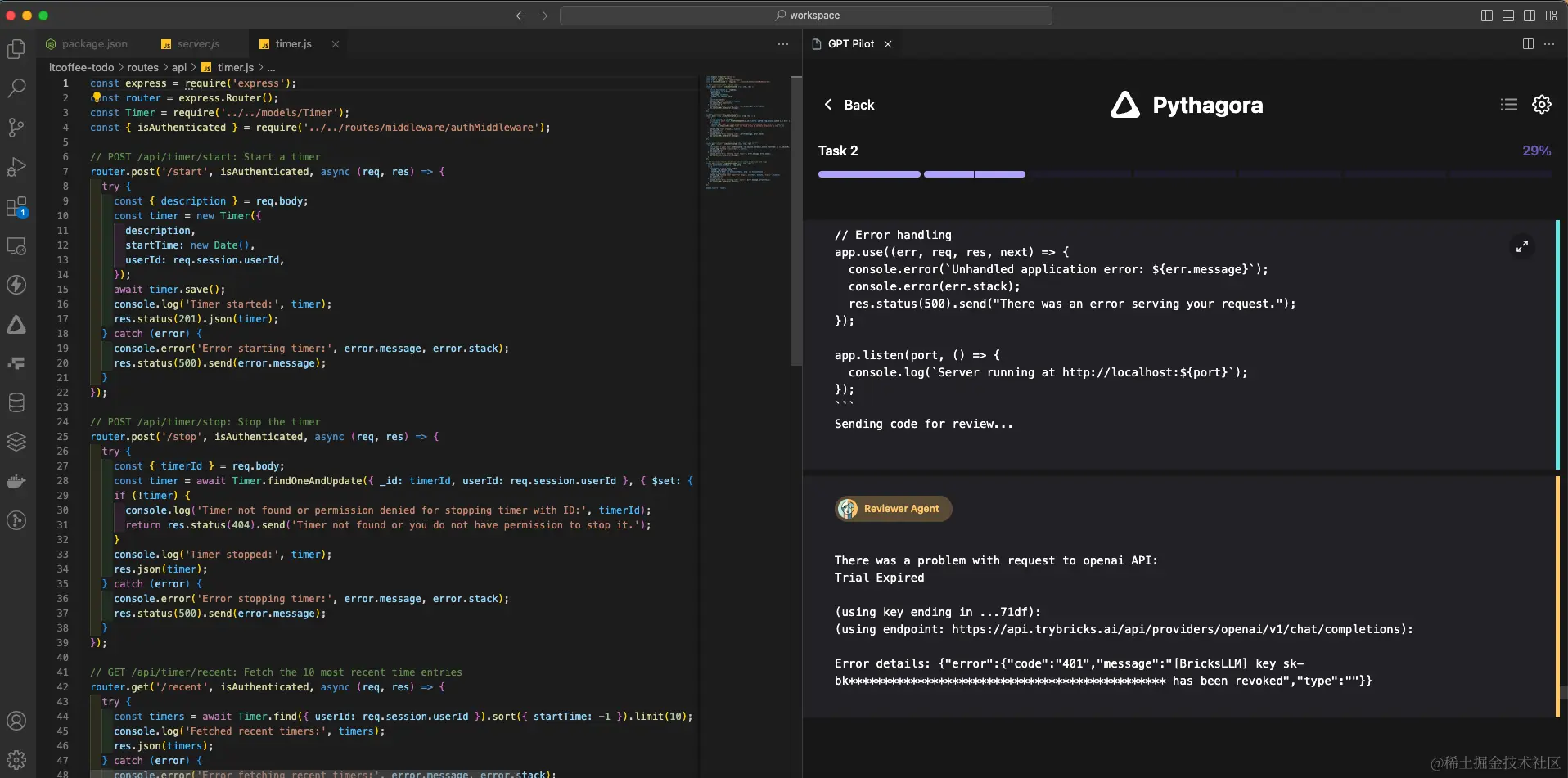Expand the code block in Pythagora panel

tap(1522, 246)
